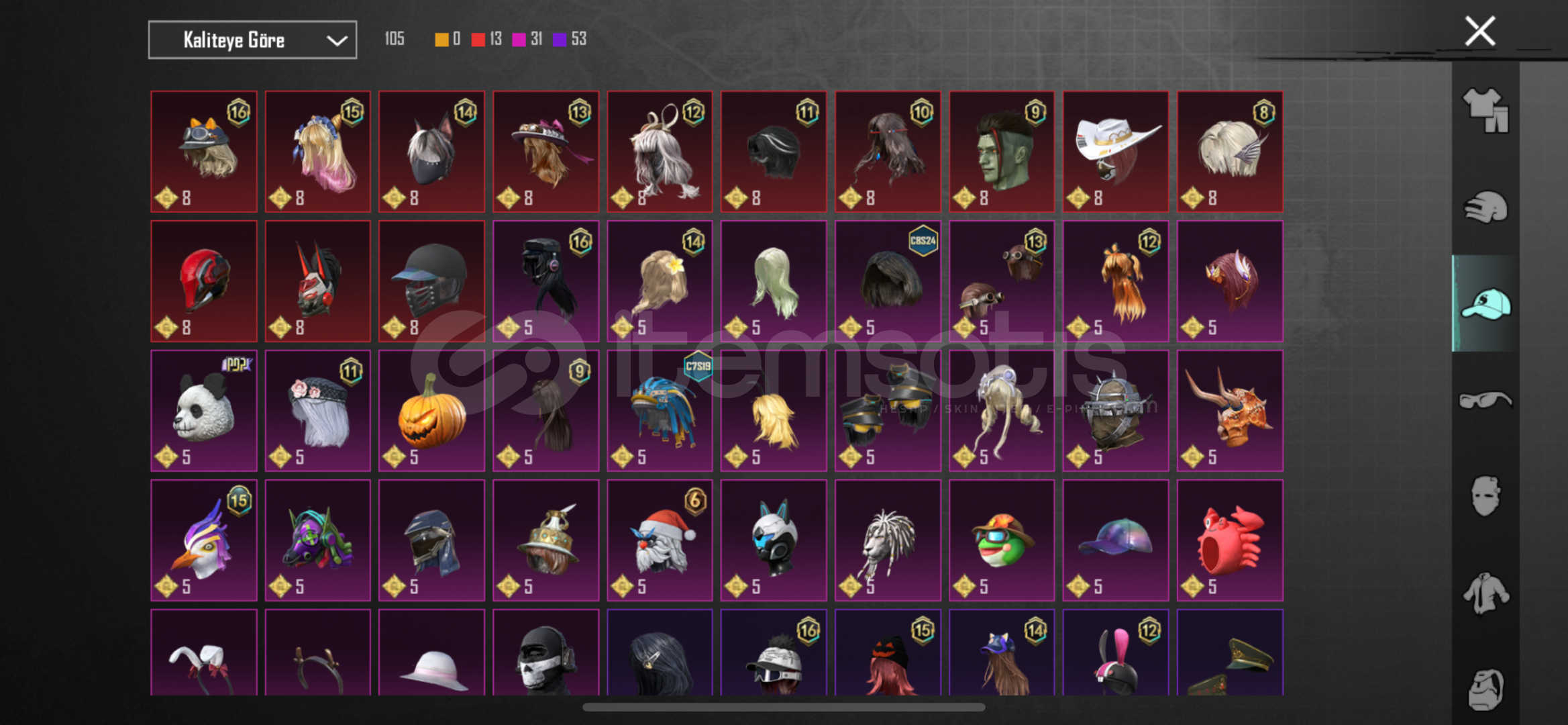Screen dimensions: 1568x725
Task: Pick the Santa hat clown mask item
Action: 660,540
